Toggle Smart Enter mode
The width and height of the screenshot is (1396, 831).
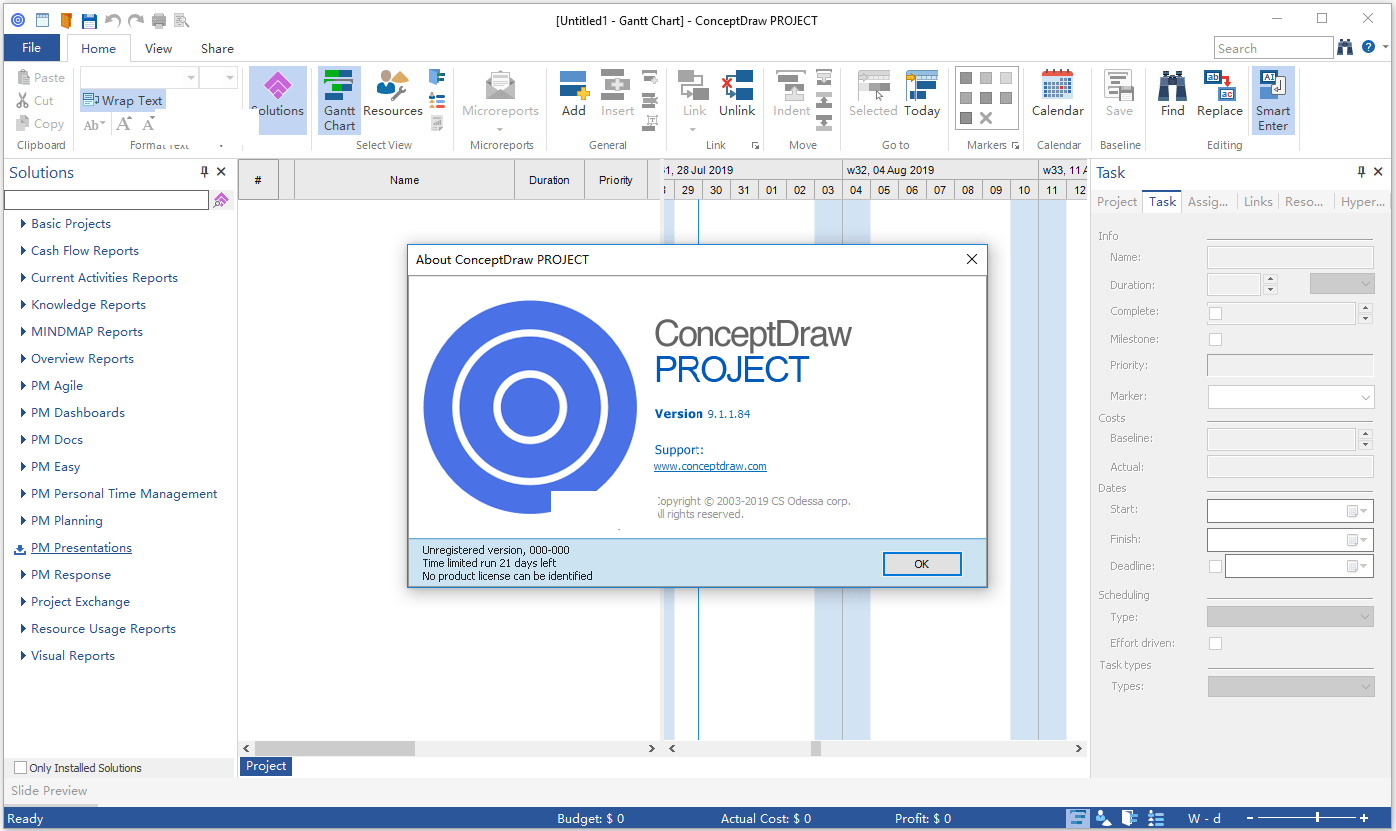(x=1273, y=100)
